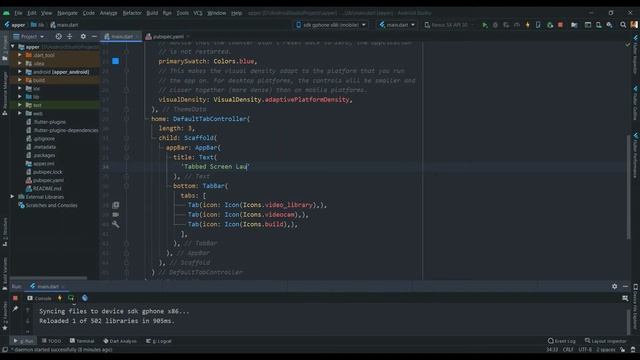Click the locate-in-project target icon
The width and height of the screenshot is (640, 360).
tap(59, 36)
